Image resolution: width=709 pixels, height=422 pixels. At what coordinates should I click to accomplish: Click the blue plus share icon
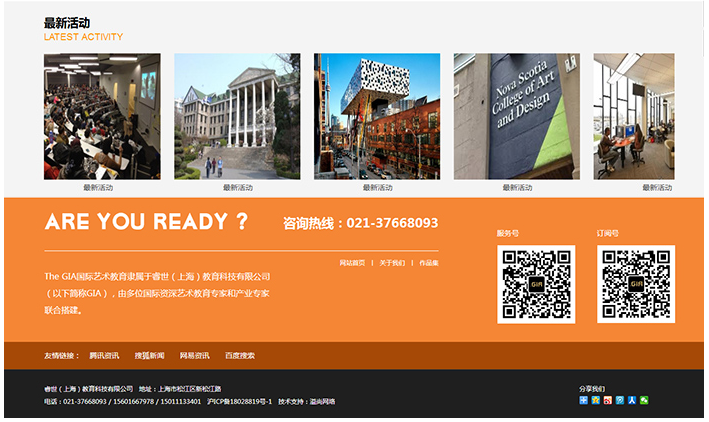click(584, 401)
